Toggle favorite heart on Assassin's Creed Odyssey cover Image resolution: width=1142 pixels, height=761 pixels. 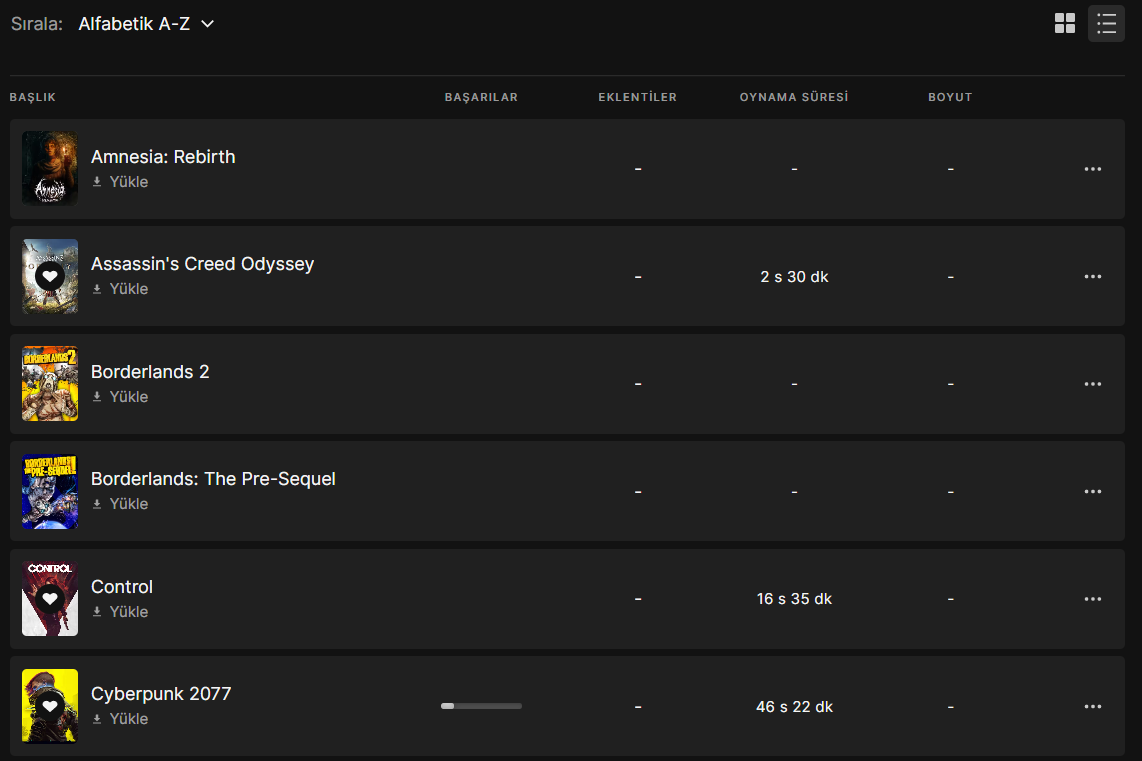pyautogui.click(x=50, y=277)
